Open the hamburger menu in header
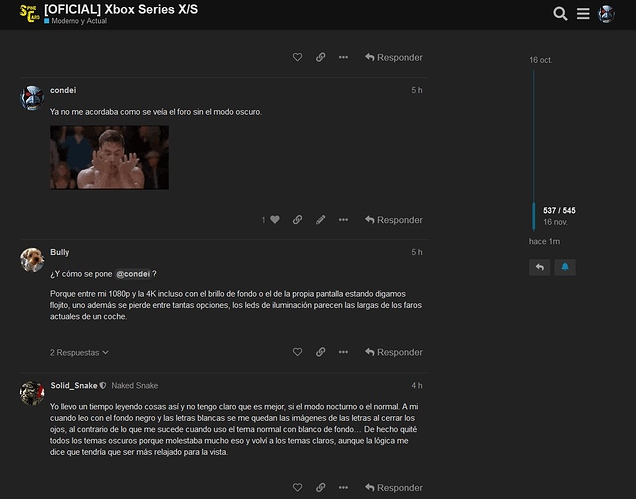The height and width of the screenshot is (499, 636). point(583,13)
